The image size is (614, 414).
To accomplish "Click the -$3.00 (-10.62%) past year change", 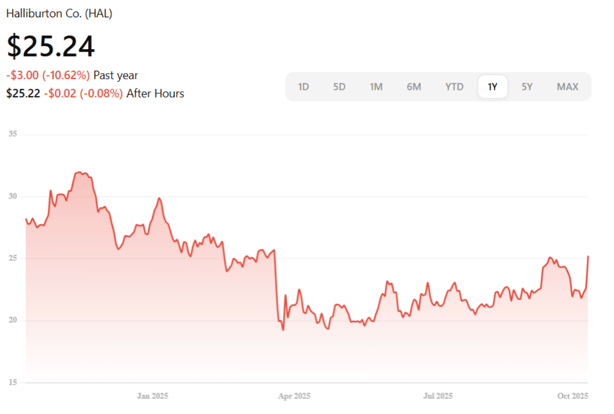I will [48, 75].
